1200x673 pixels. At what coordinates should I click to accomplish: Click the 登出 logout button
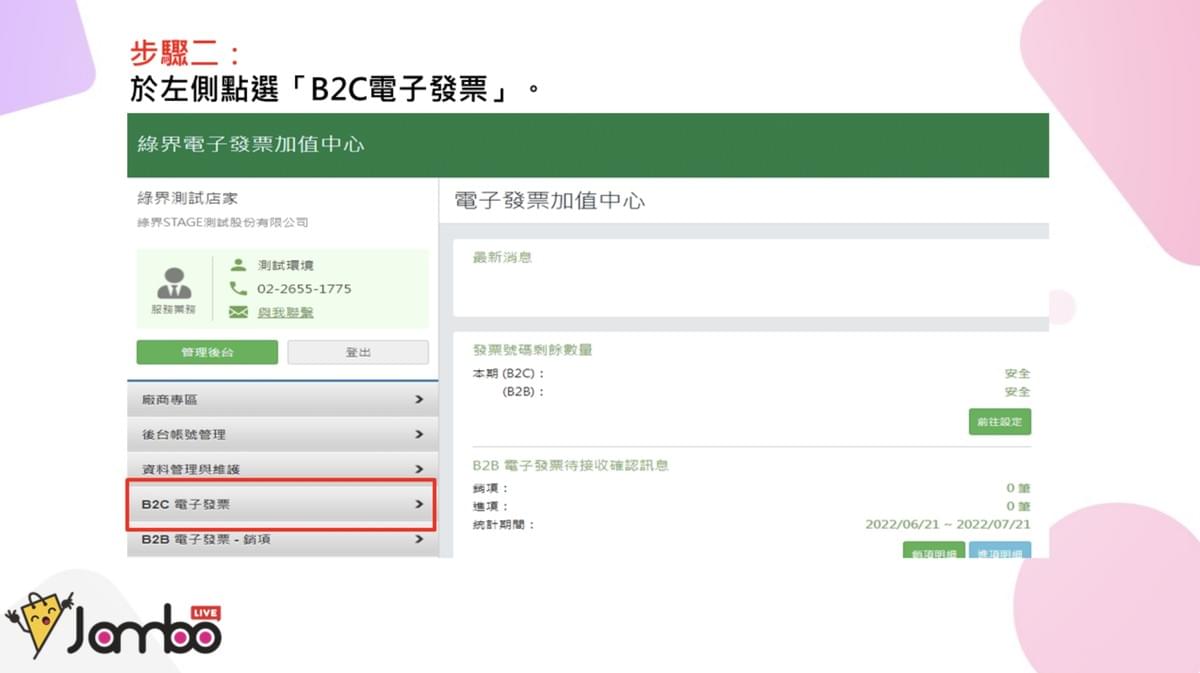[x=357, y=352]
